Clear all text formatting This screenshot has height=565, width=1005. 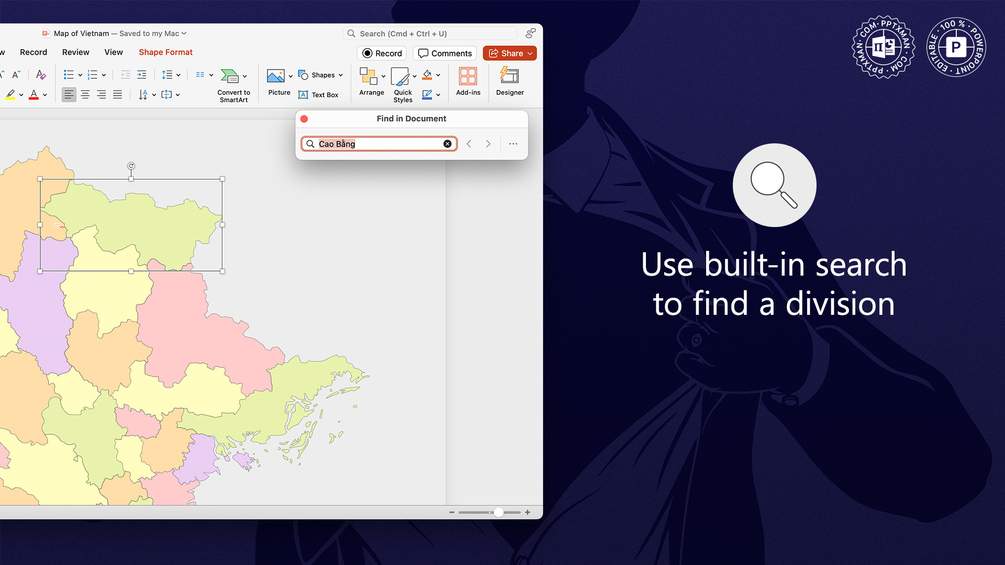tap(40, 75)
